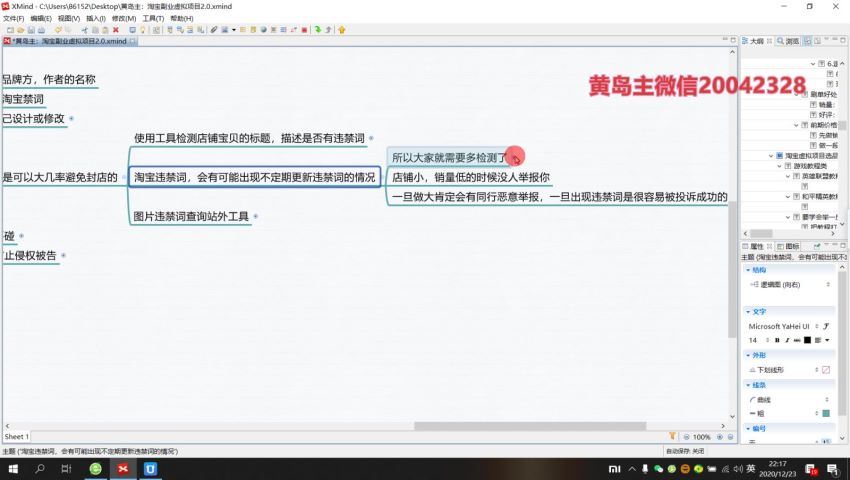Click the red X Delete toolbar icon
The image size is (850, 480).
pyautogui.click(x=115, y=30)
